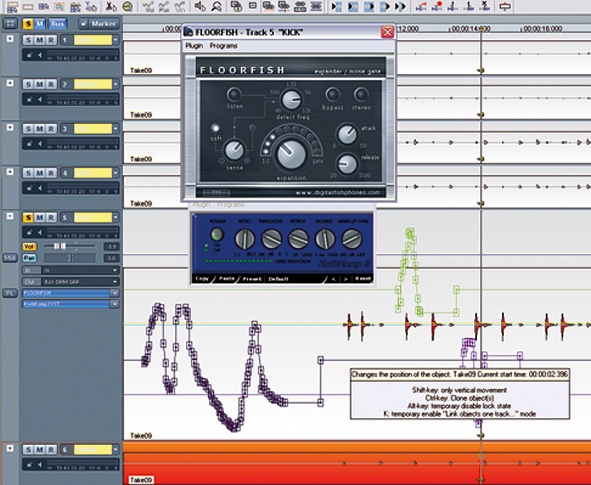Click the speaker icon on track 6 strip
The height and width of the screenshot is (485, 591).
pos(40,465)
